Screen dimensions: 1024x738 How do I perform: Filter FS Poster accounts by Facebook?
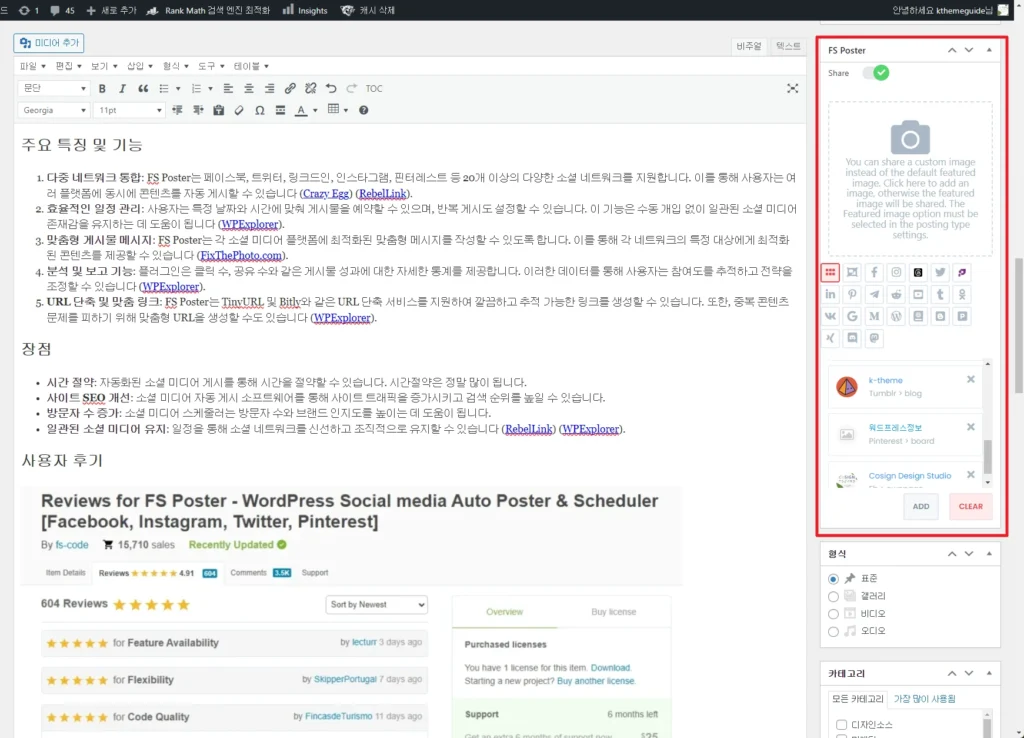[x=874, y=272]
